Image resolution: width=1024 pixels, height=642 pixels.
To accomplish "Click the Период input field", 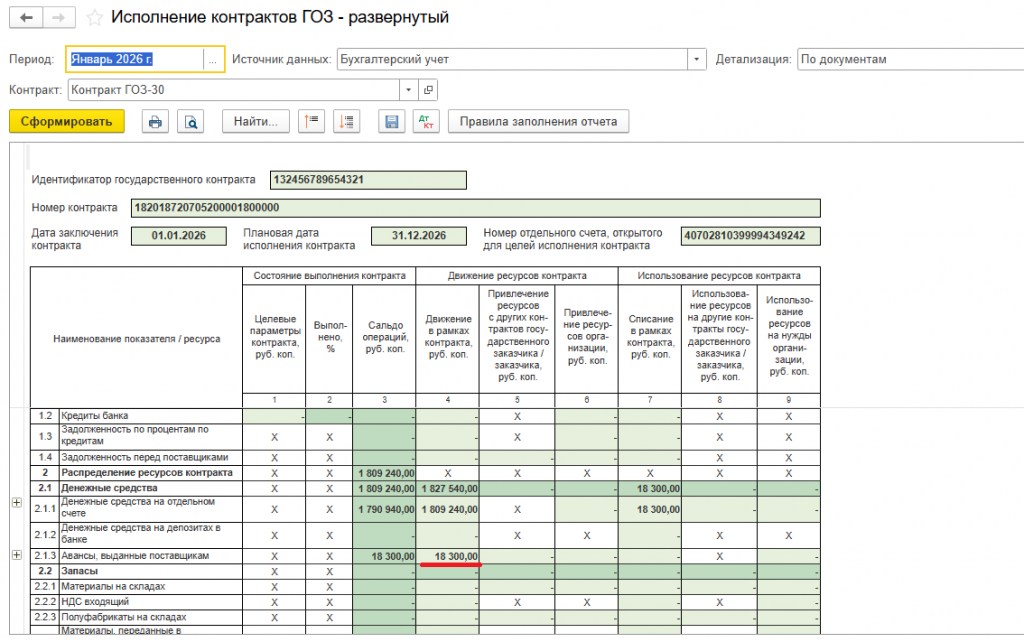I will tap(136, 59).
